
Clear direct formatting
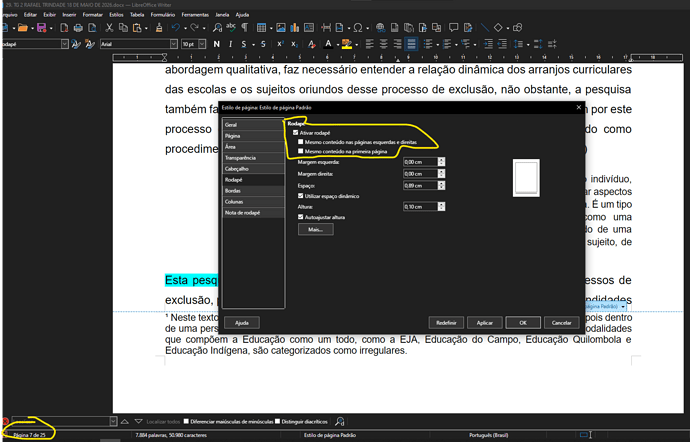pyautogui.click(x=311, y=44)
